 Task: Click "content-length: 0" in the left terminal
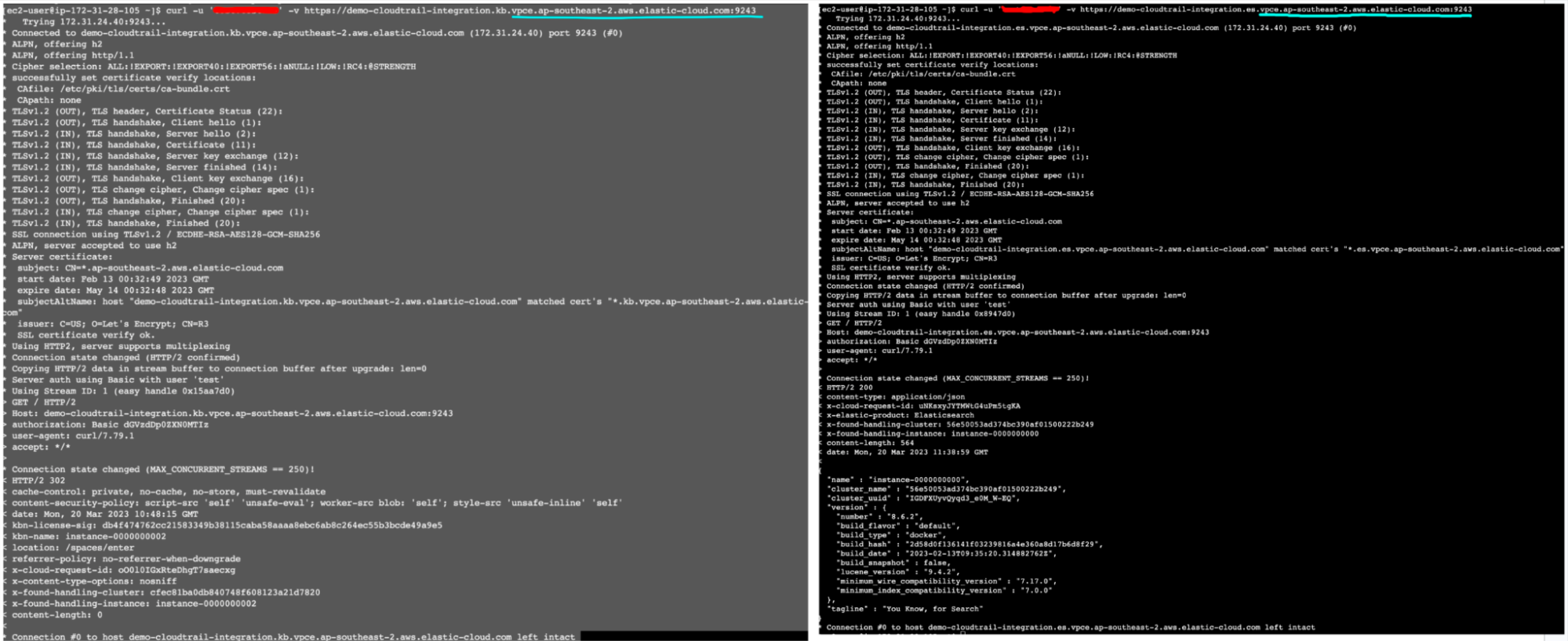[x=57, y=615]
